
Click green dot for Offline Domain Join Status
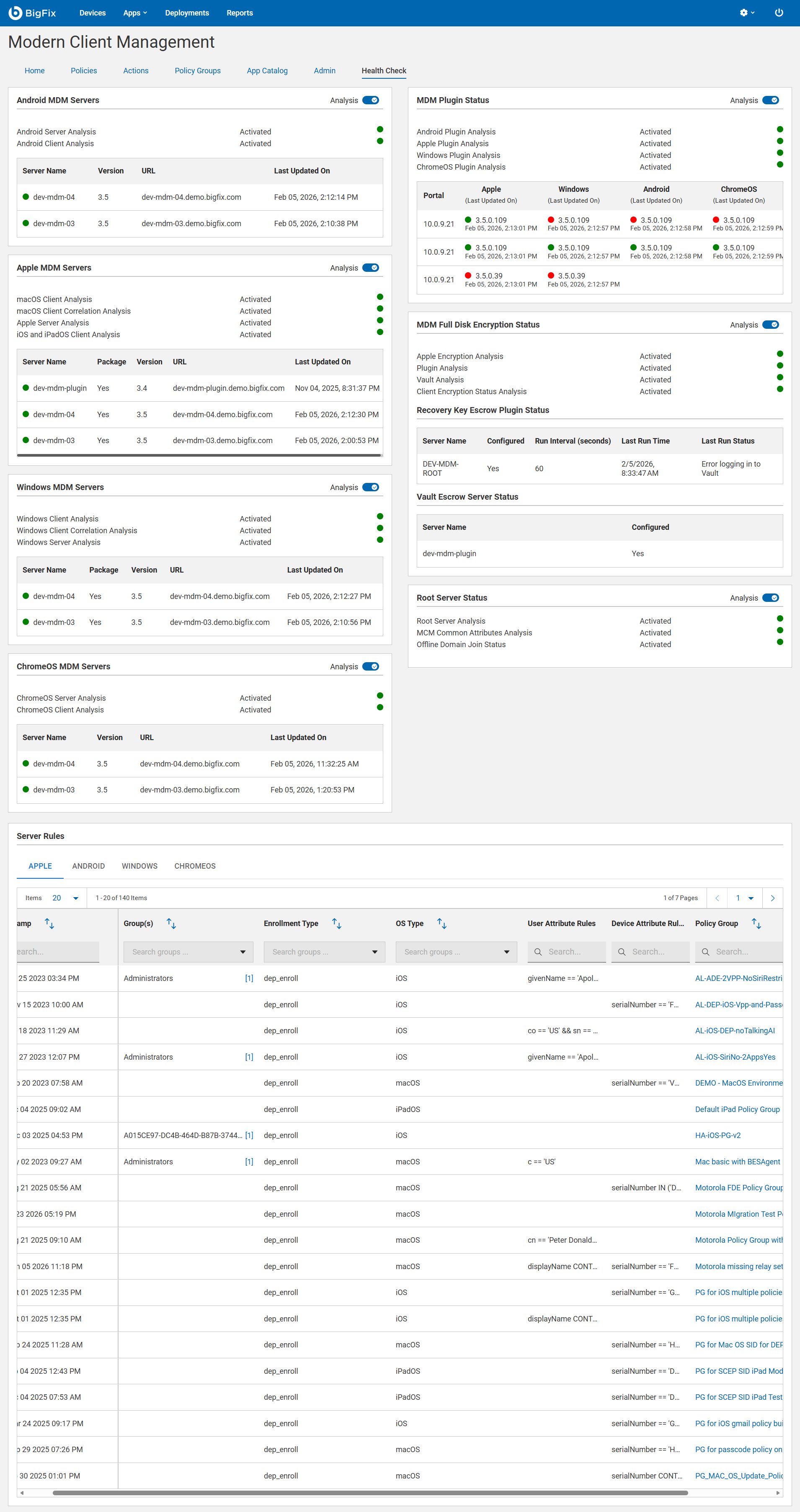(780, 642)
